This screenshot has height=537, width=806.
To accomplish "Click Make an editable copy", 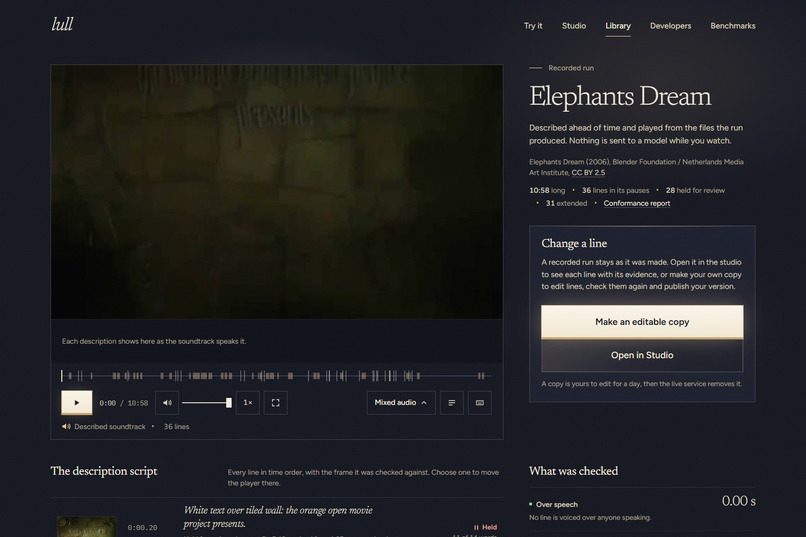I will click(x=642, y=322).
